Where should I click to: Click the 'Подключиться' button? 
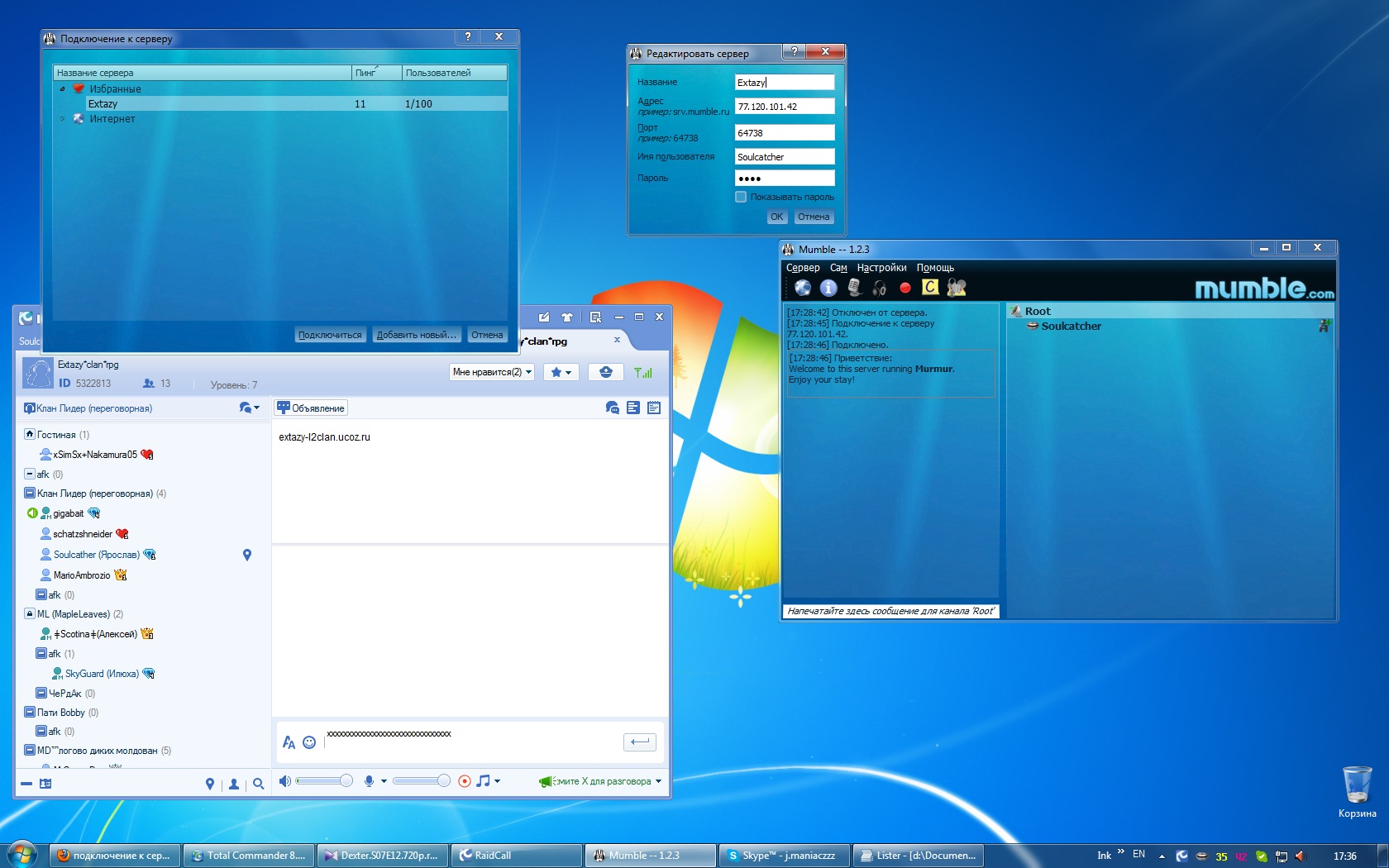pyautogui.click(x=330, y=335)
